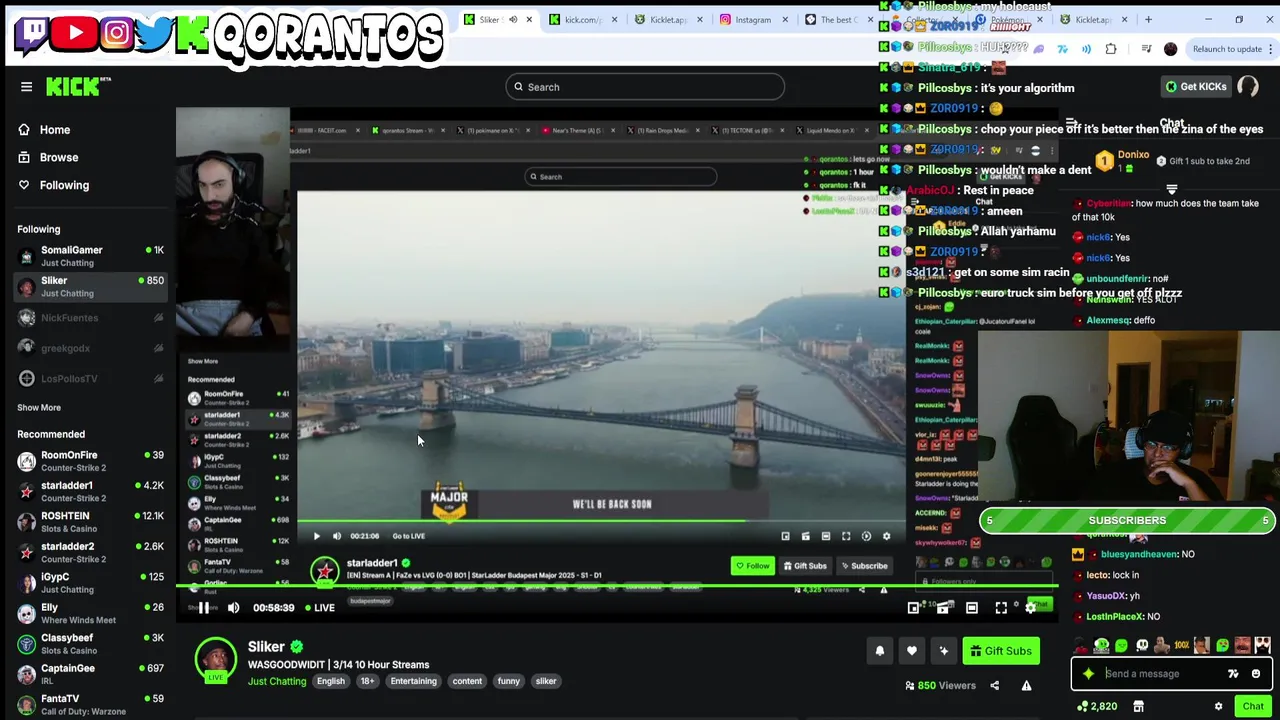Image resolution: width=1280 pixels, height=720 pixels.
Task: Select the Entertaining tag
Action: [413, 681]
